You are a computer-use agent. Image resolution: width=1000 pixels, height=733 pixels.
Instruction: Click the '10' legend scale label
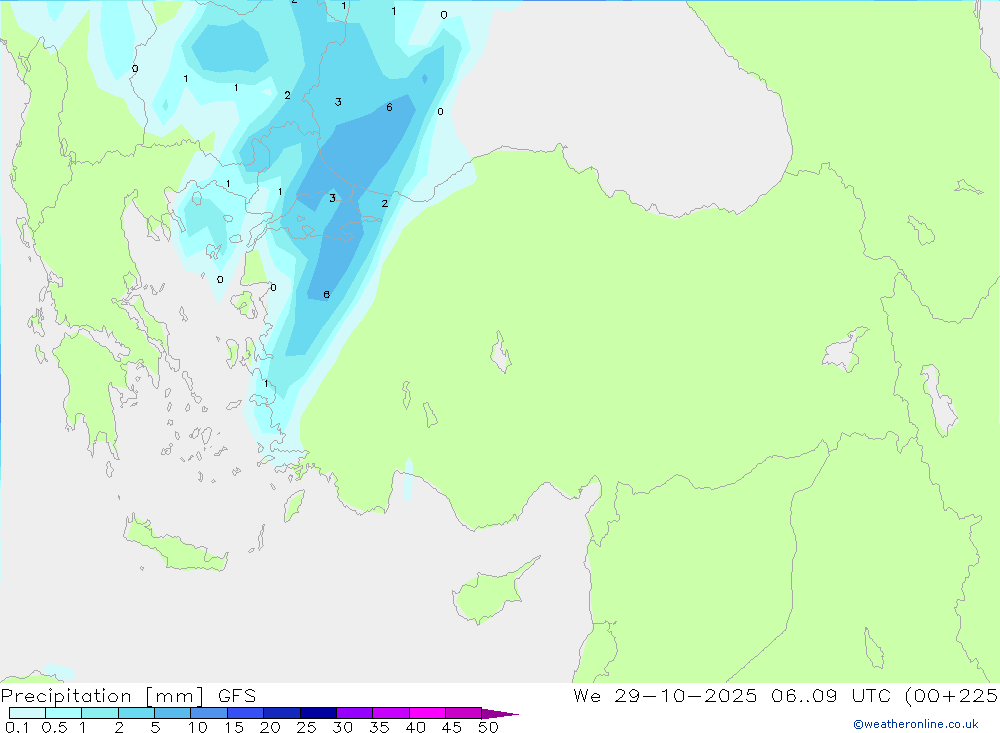pyautogui.click(x=198, y=727)
